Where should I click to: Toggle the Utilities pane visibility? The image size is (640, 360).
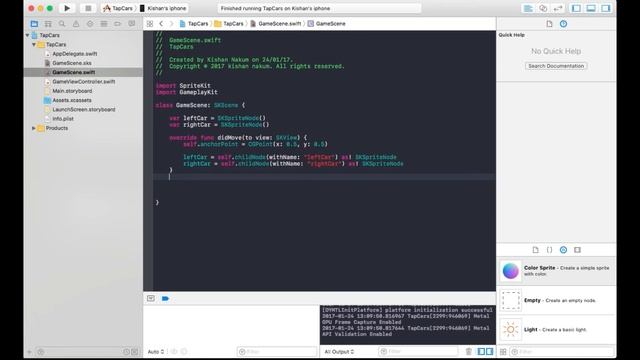pos(606,8)
